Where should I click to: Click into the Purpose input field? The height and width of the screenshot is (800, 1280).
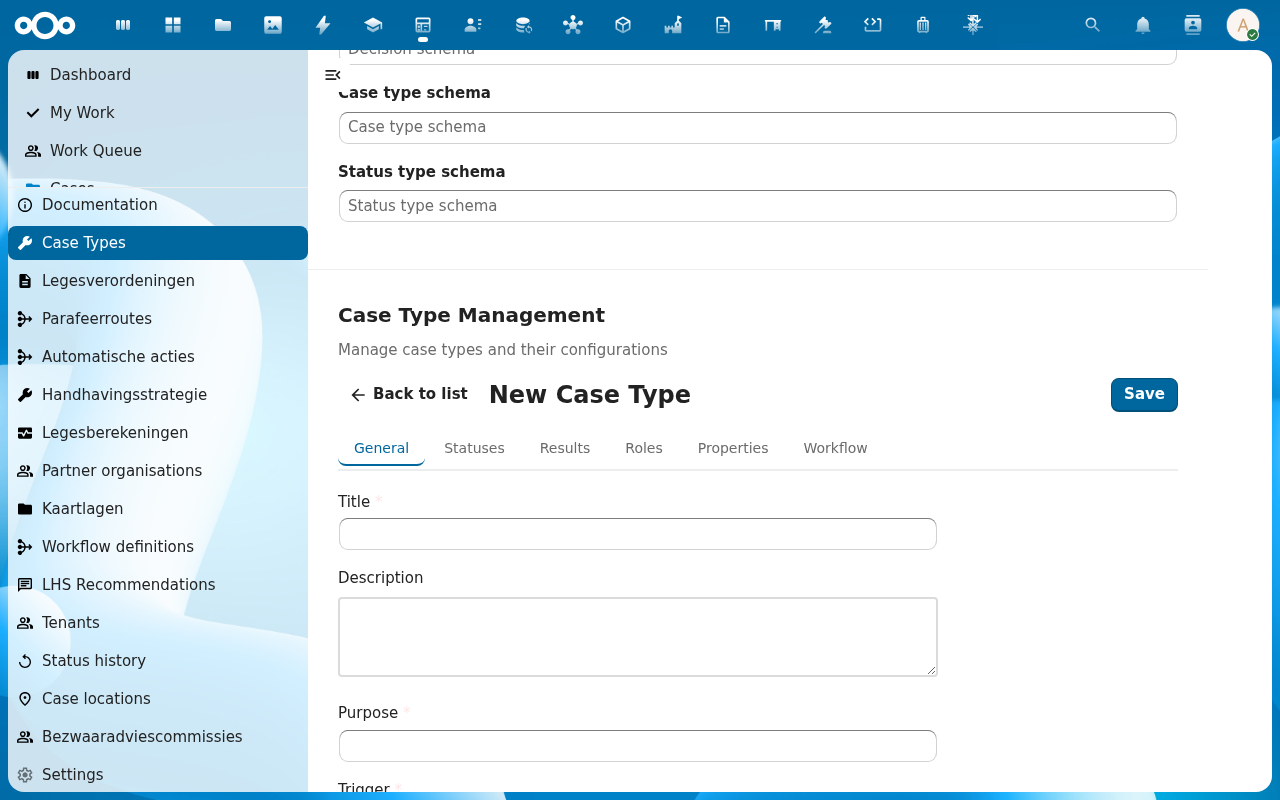pos(638,746)
